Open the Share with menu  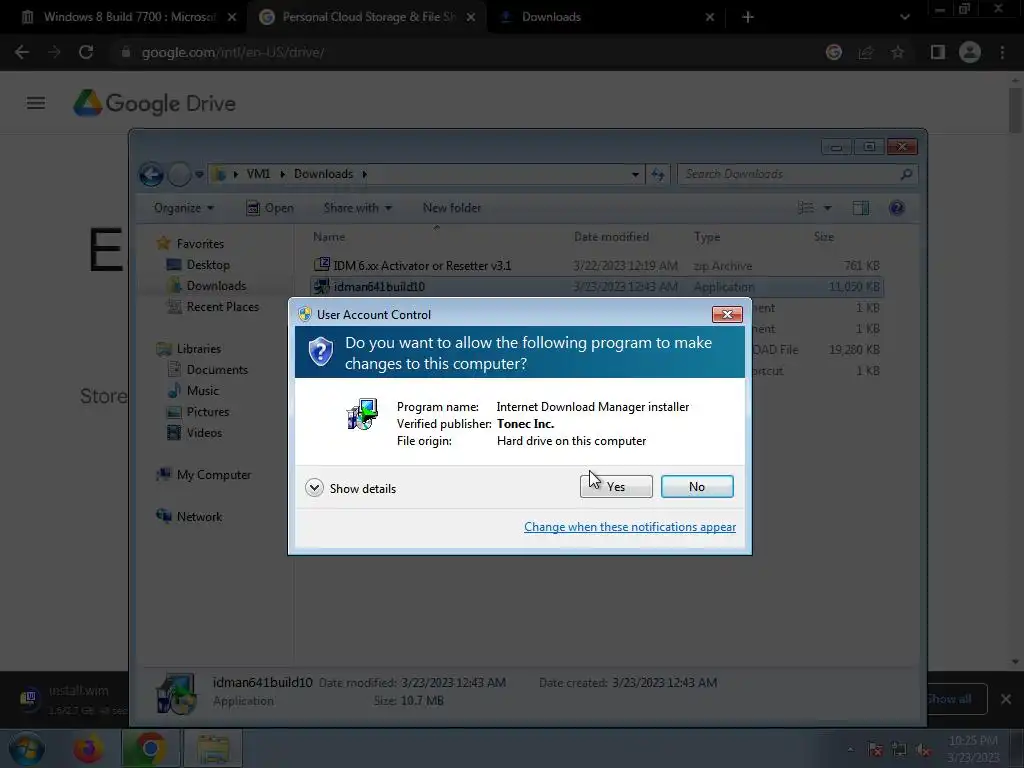click(x=357, y=208)
